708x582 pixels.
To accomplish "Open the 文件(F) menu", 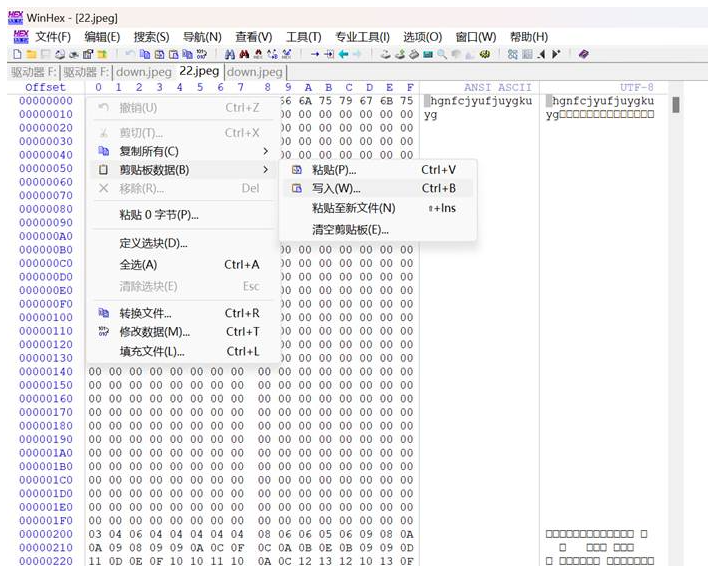I will tap(53, 37).
